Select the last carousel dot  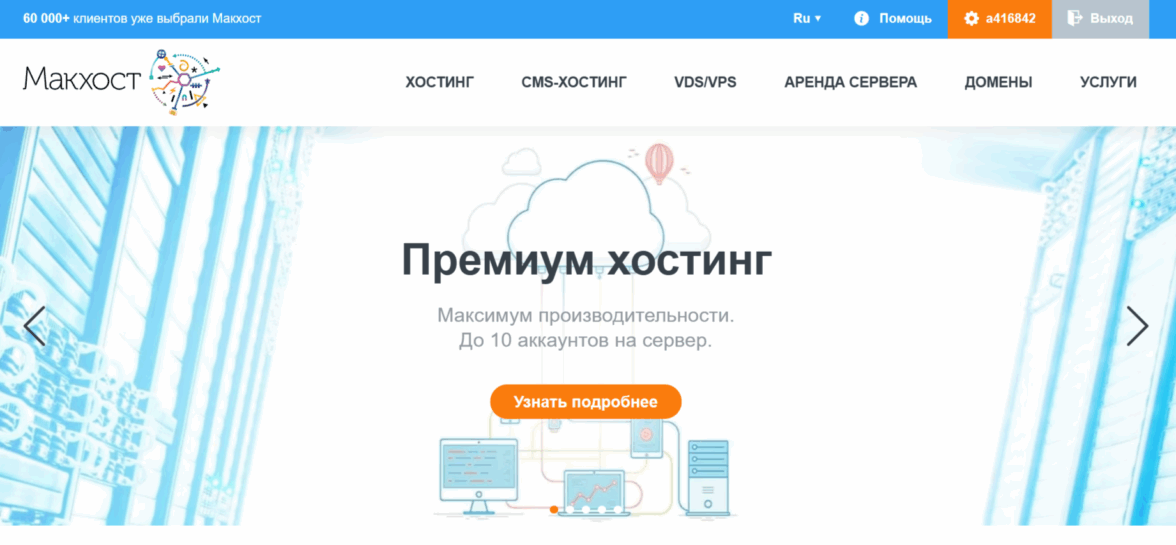618,509
